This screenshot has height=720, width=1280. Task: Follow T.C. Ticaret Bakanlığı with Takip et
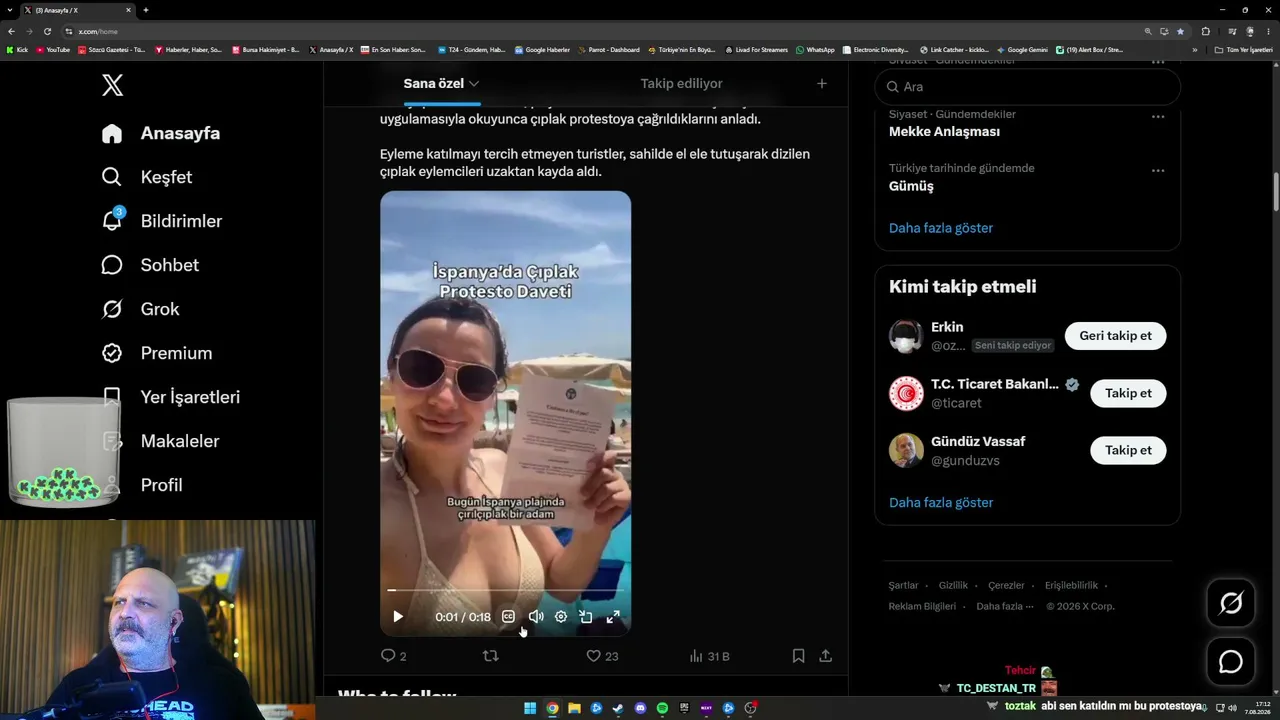pos(1128,393)
